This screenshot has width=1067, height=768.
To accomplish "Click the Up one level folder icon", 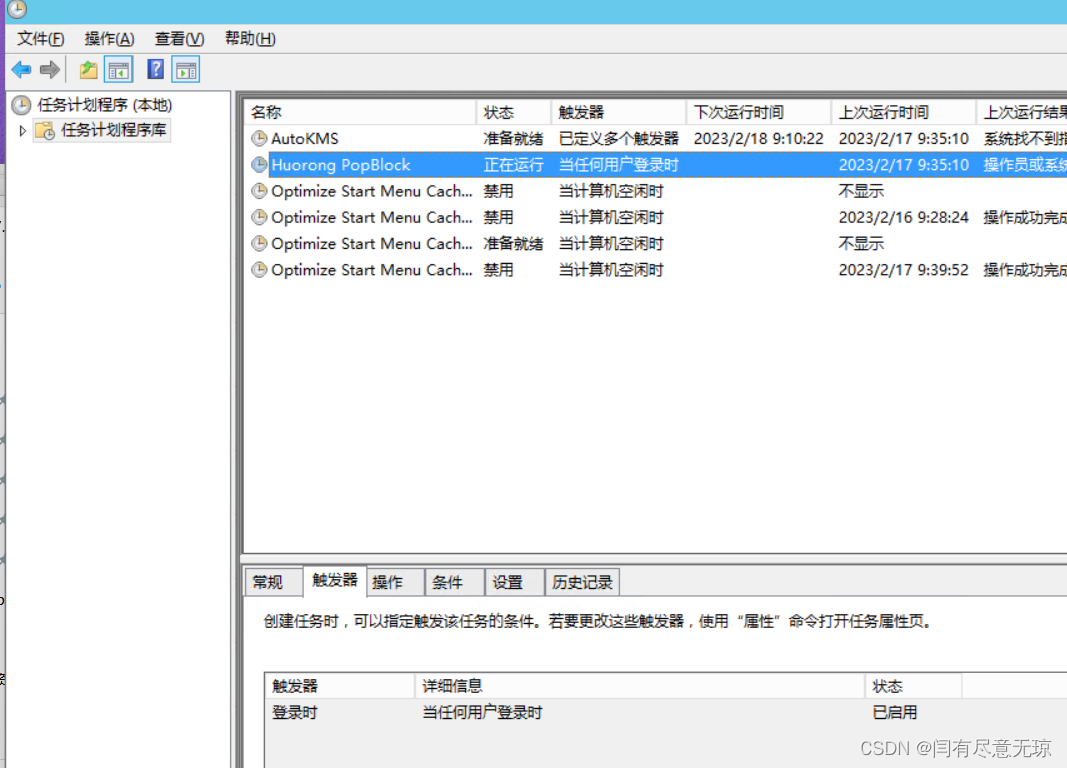I will point(88,69).
